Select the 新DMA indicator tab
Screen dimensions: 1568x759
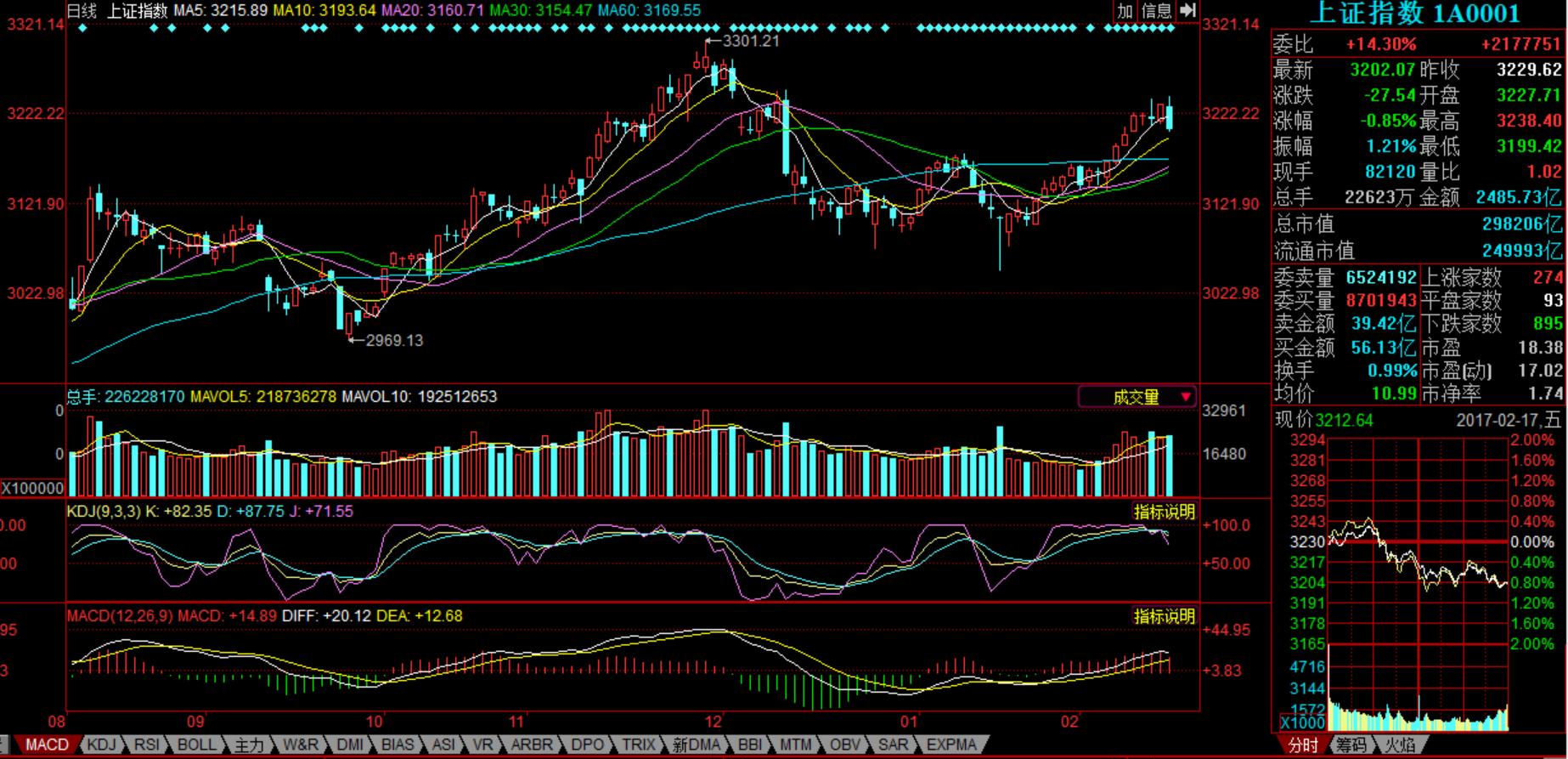click(x=696, y=745)
